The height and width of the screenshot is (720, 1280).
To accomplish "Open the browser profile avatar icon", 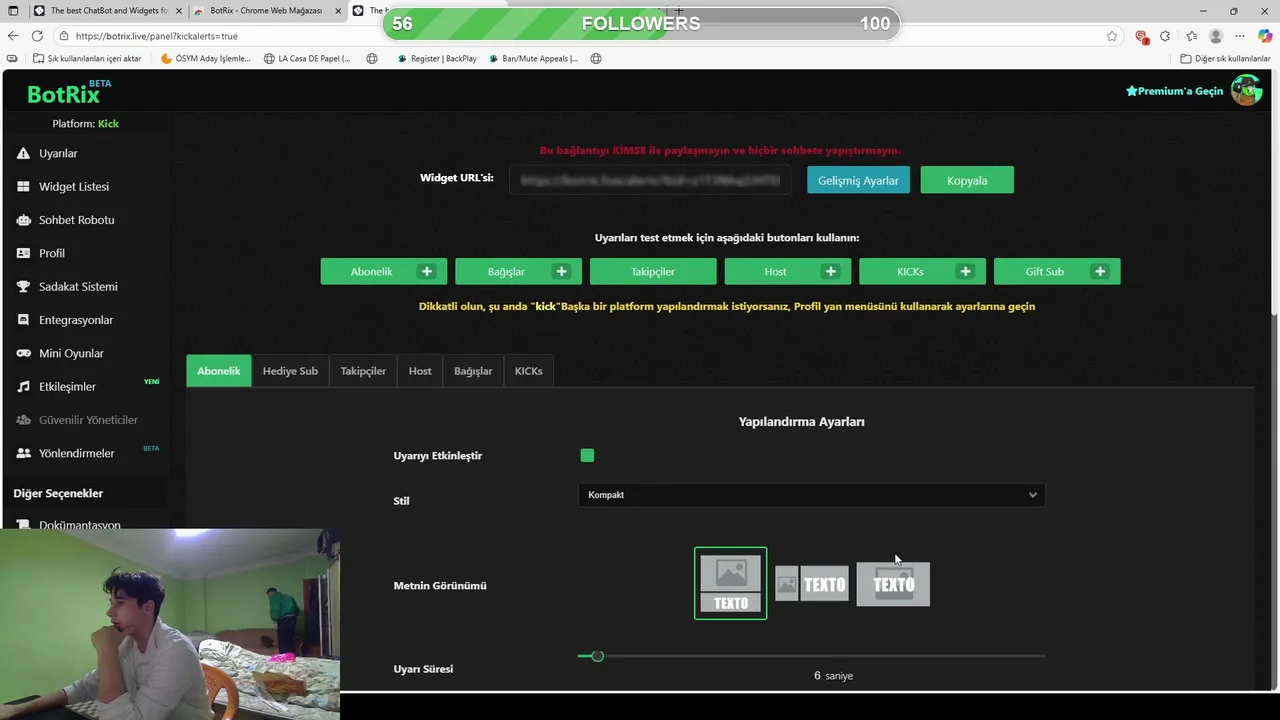I will coord(1216,36).
